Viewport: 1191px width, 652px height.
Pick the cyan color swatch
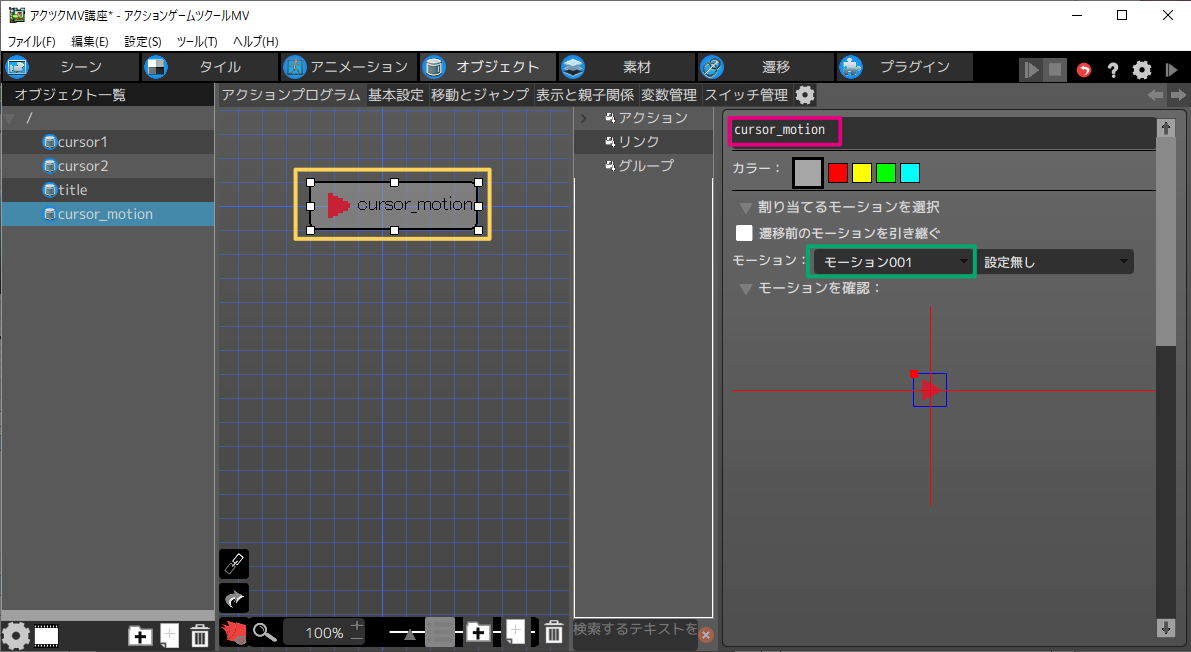tap(909, 173)
